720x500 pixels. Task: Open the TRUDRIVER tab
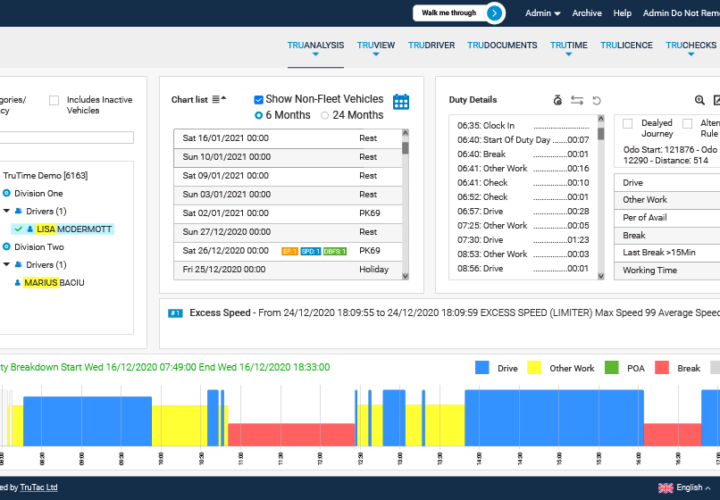(432, 45)
